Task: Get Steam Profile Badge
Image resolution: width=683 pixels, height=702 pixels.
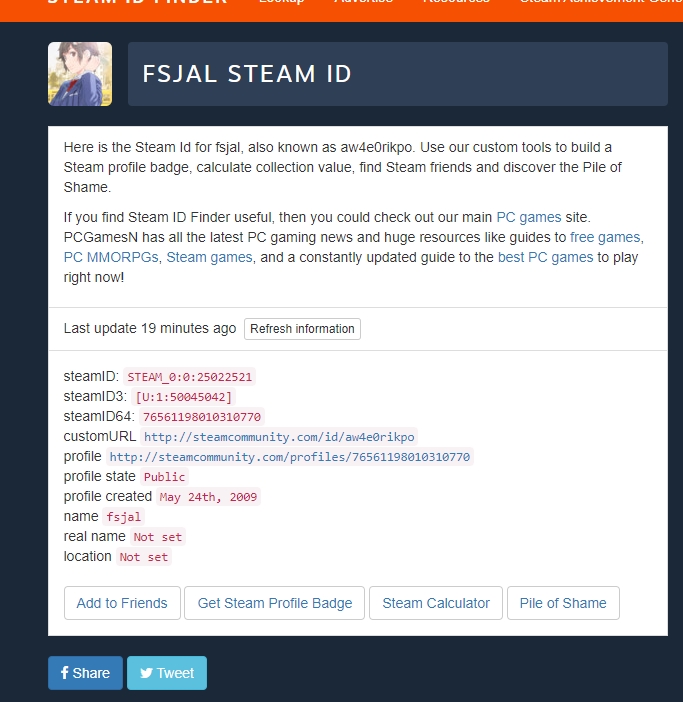Action: tap(275, 603)
